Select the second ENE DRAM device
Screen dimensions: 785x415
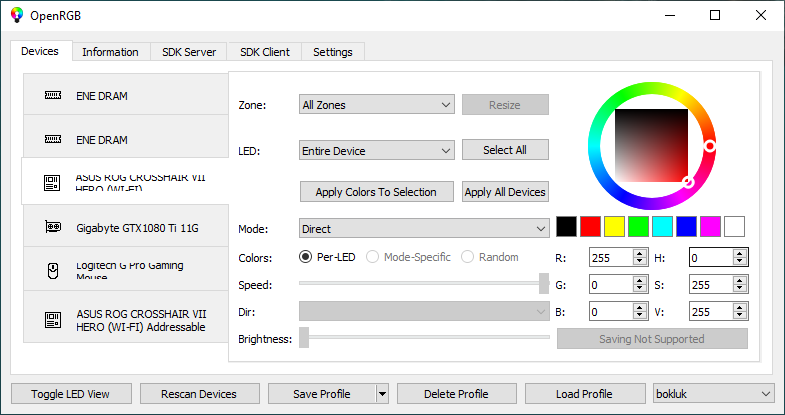click(x=126, y=137)
